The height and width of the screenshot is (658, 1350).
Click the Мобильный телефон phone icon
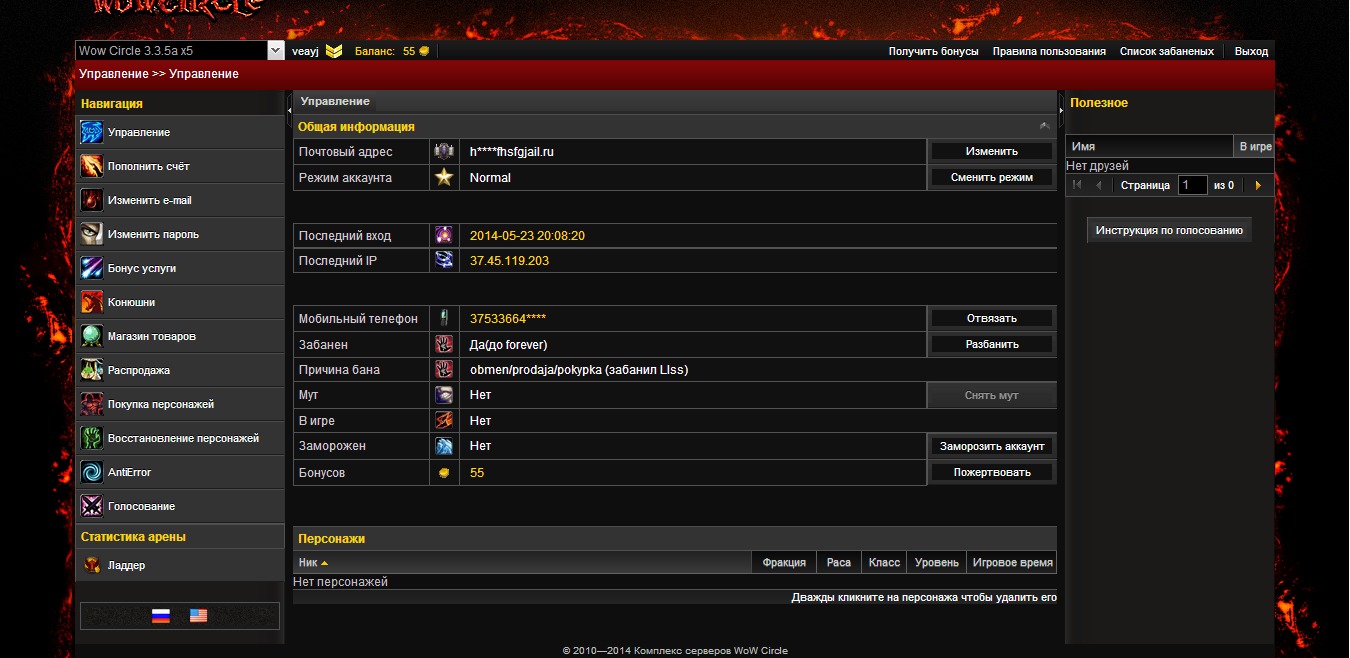[444, 318]
